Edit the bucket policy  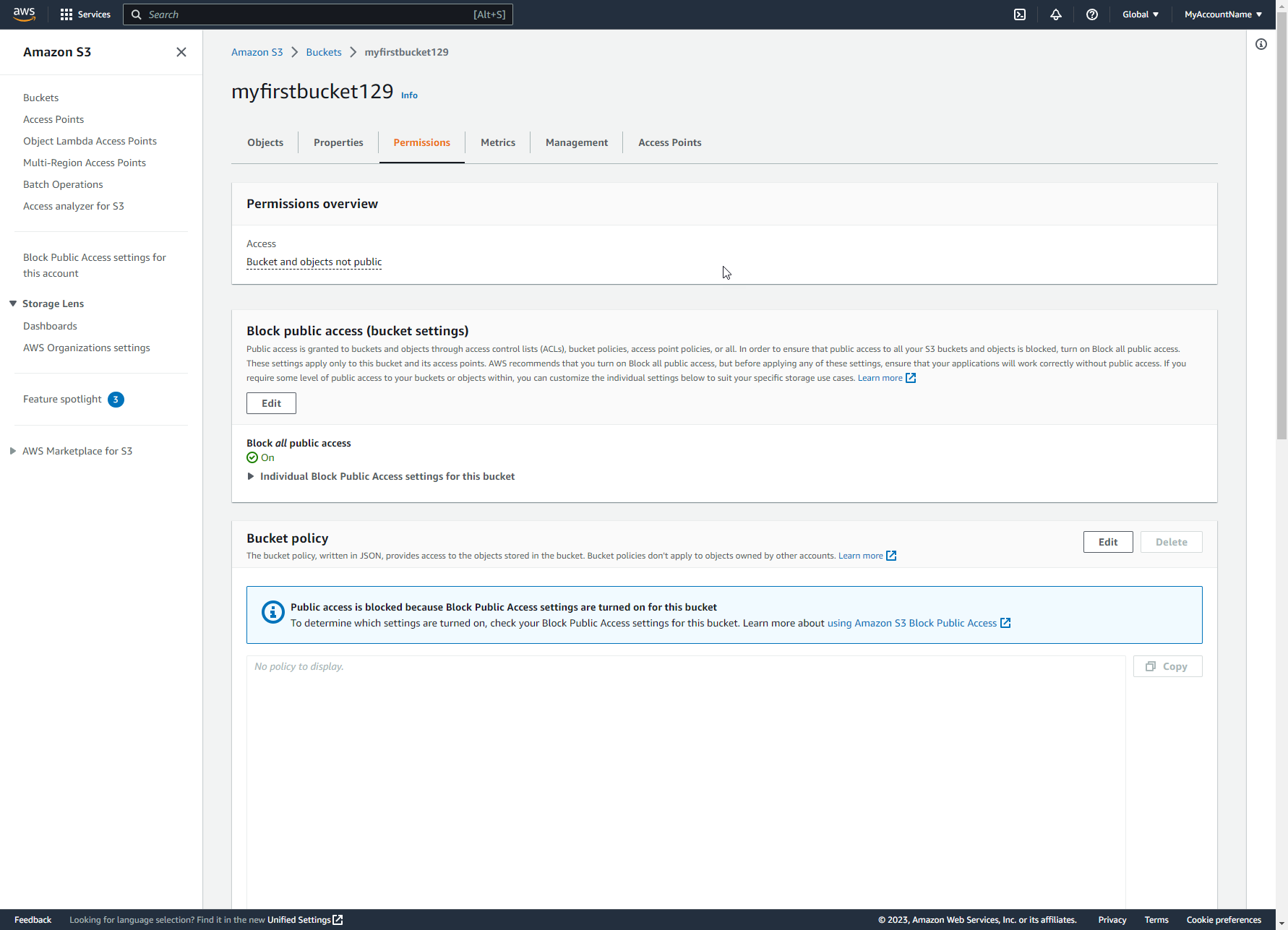1108,541
